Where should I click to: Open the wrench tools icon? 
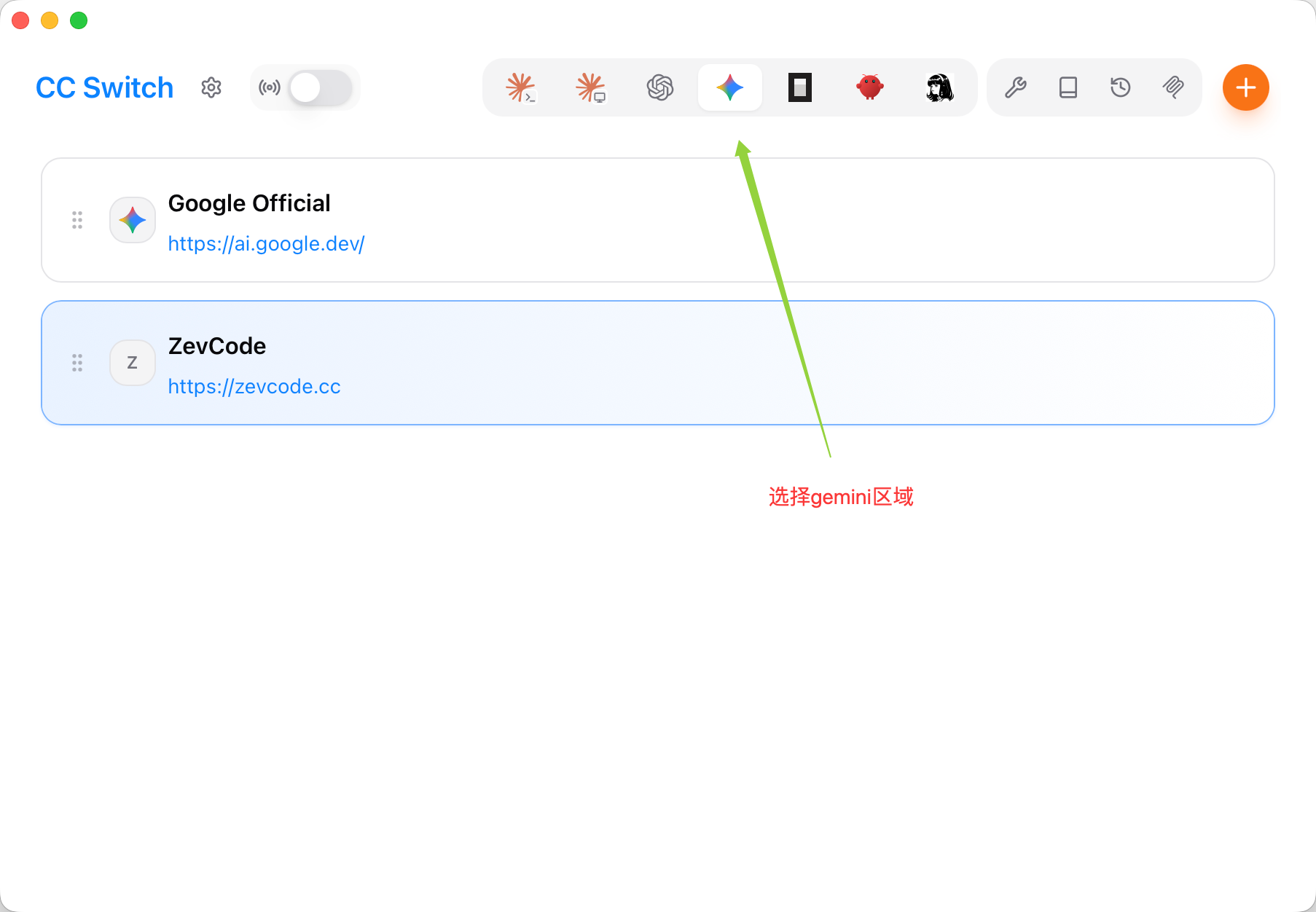(x=1016, y=87)
